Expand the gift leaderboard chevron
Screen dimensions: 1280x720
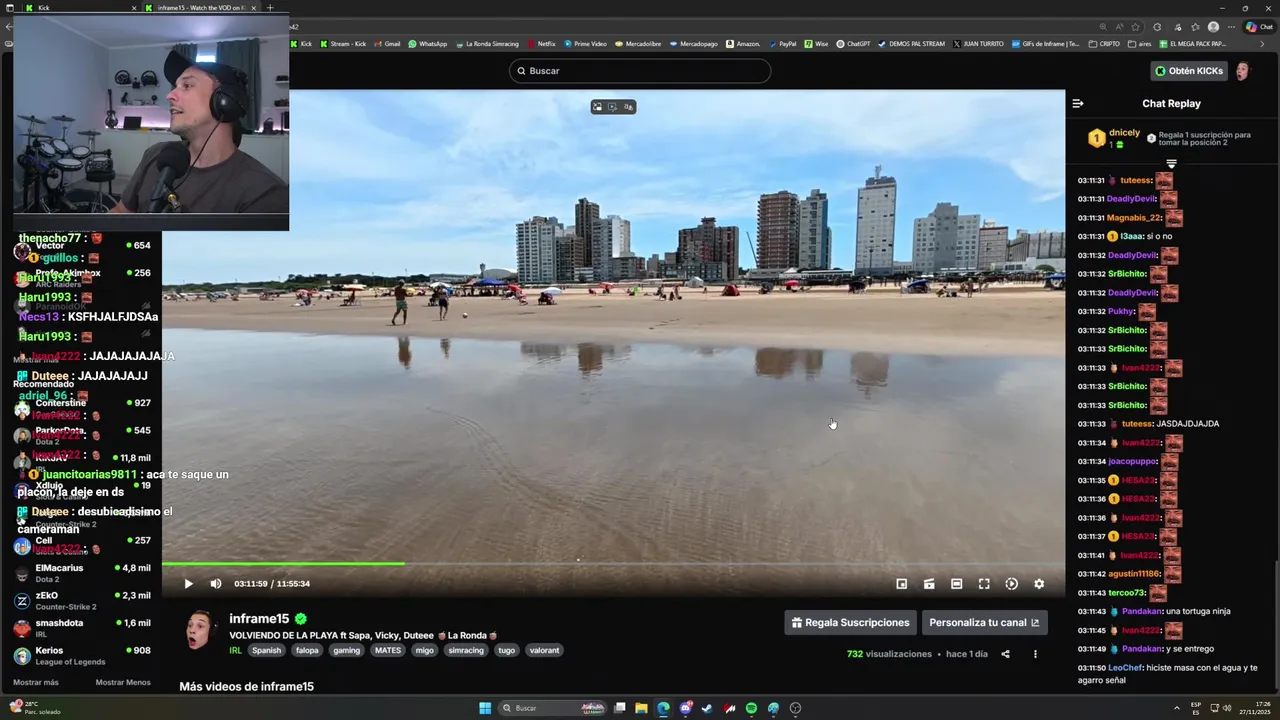(1171, 164)
